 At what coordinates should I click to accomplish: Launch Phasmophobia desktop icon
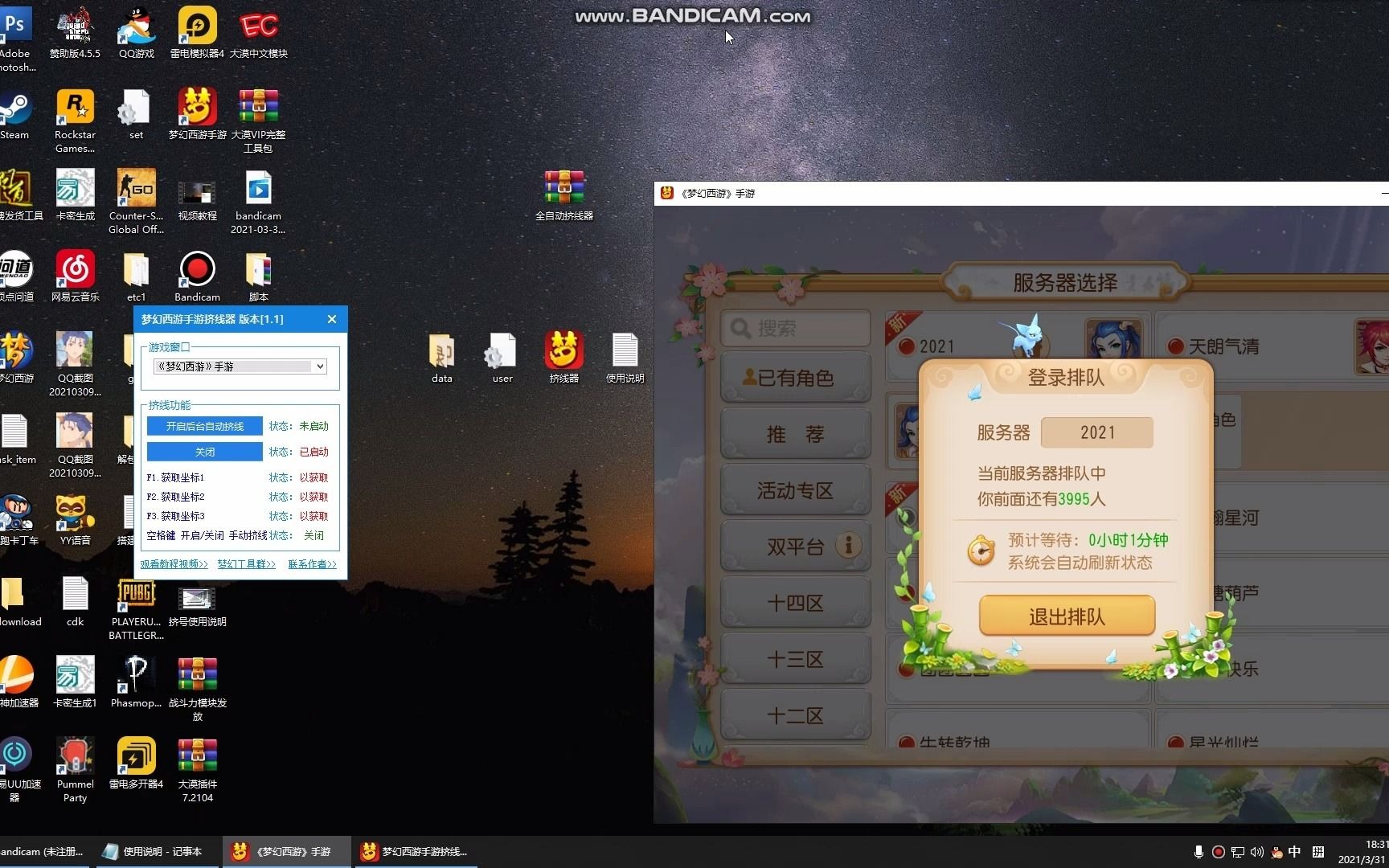137,682
